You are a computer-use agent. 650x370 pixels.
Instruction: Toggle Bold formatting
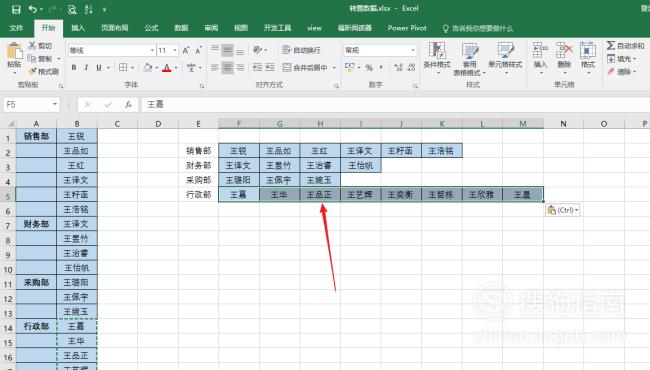(74, 67)
